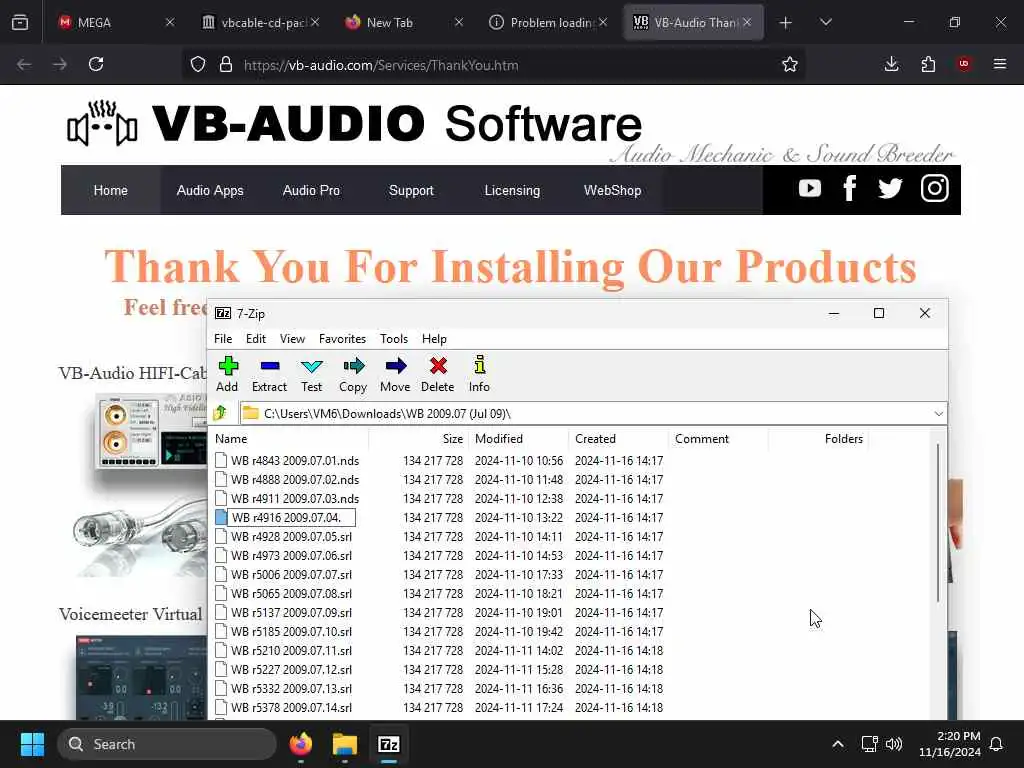Sort 7-Zip files by Modified column

[x=519, y=439]
